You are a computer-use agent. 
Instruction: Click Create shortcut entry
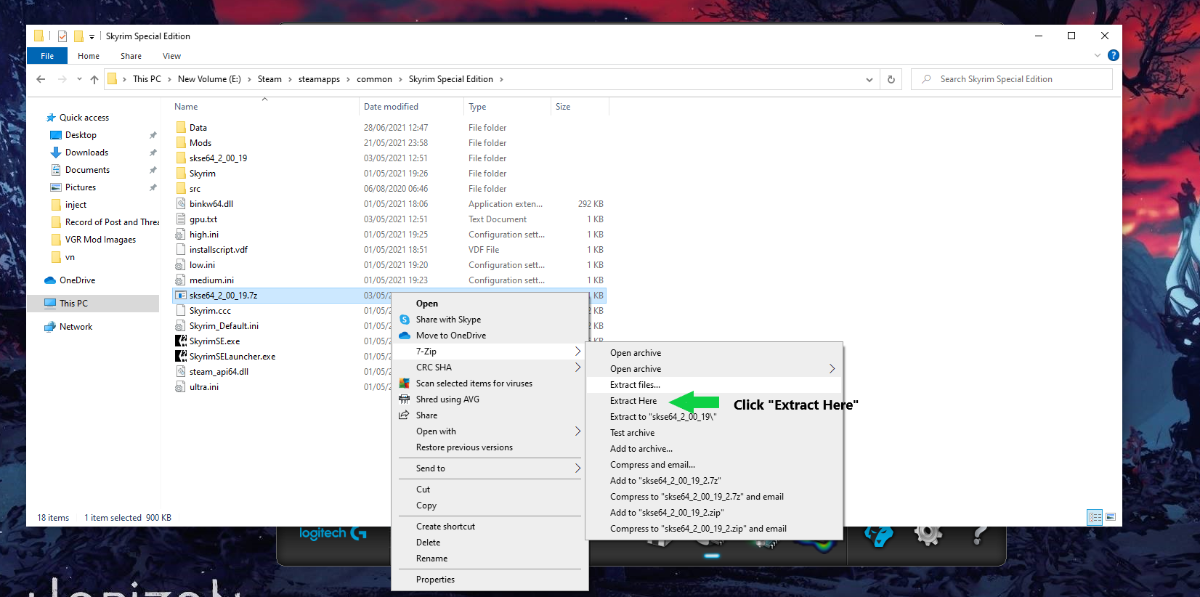pos(446,526)
